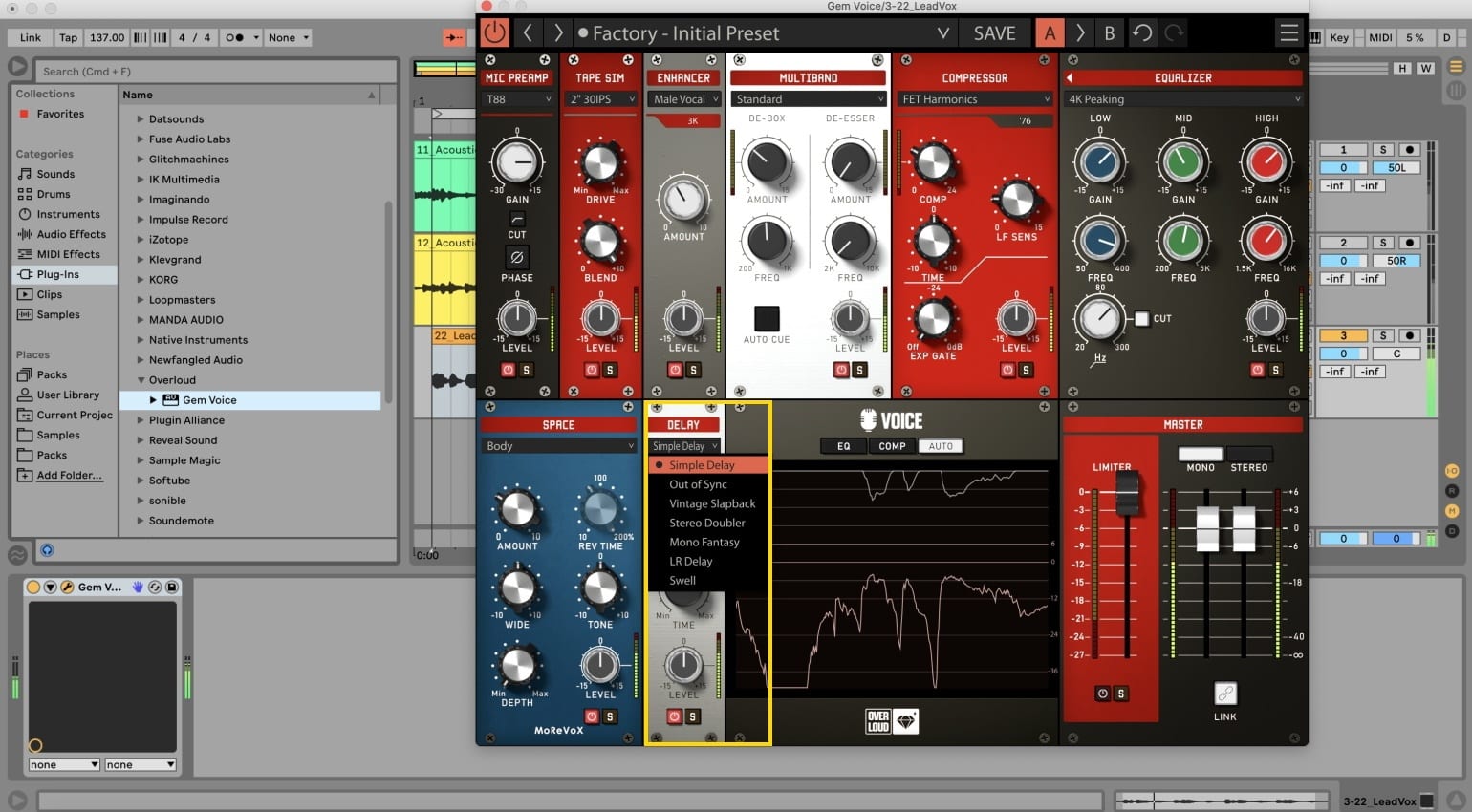Choose Stereo Doubler from the Delay menu

coord(707,523)
